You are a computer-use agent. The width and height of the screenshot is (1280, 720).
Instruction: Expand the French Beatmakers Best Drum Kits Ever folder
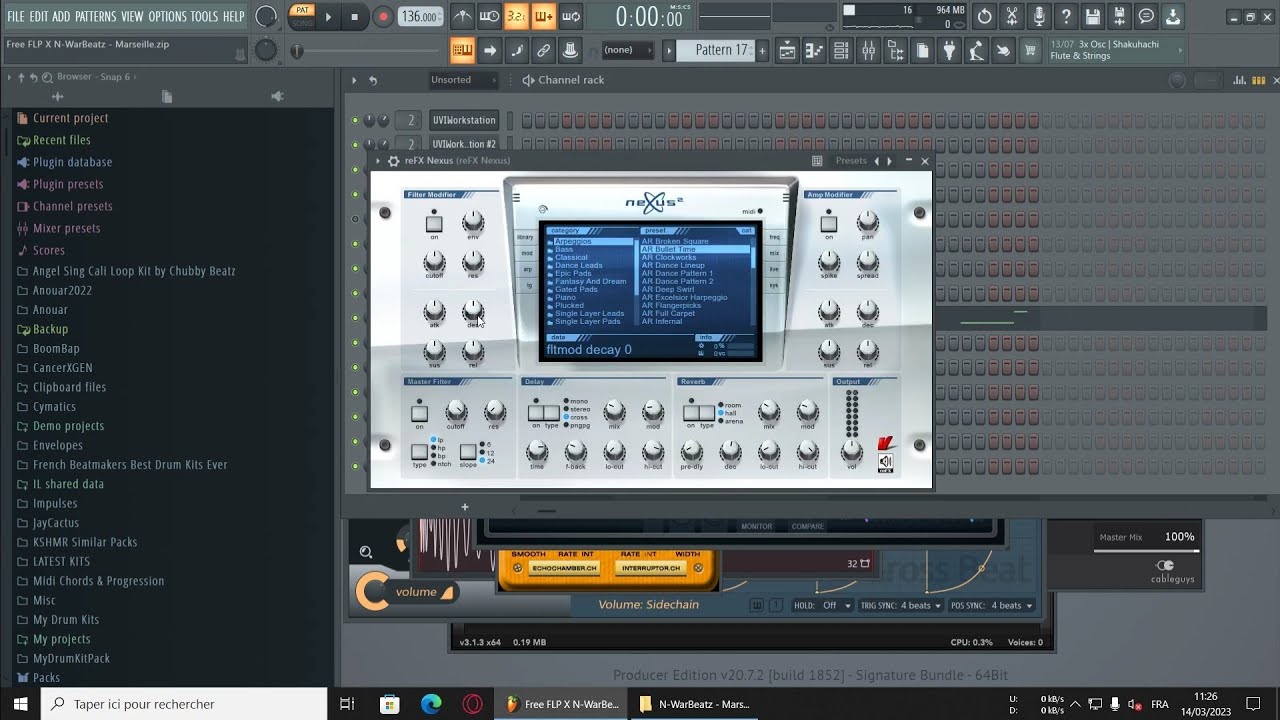[x=130, y=465]
